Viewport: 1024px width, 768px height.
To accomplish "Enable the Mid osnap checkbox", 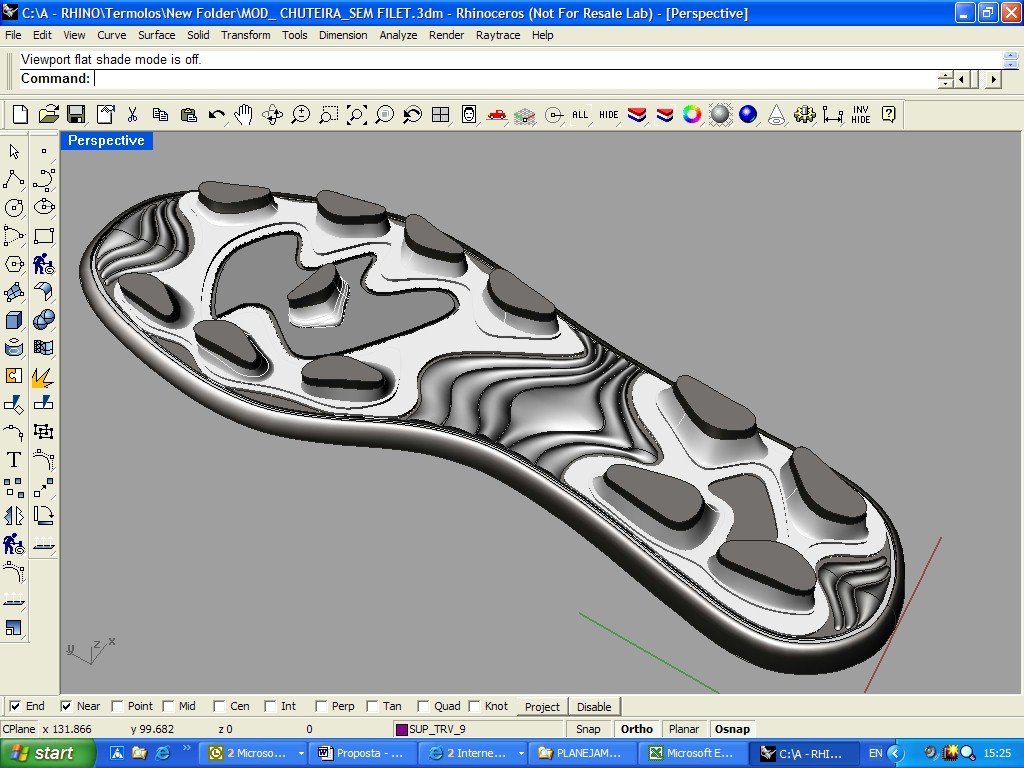I will coord(168,706).
